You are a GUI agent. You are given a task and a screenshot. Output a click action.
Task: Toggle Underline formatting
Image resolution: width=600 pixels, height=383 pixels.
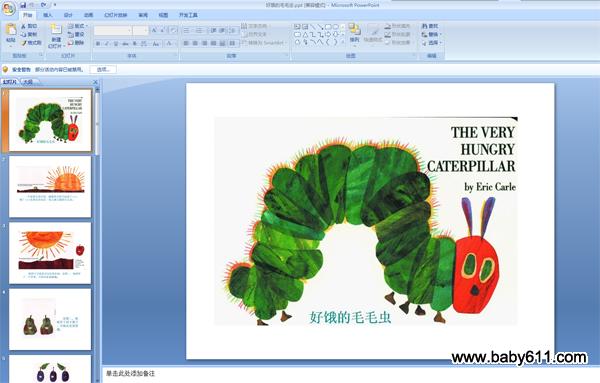[x=116, y=44]
